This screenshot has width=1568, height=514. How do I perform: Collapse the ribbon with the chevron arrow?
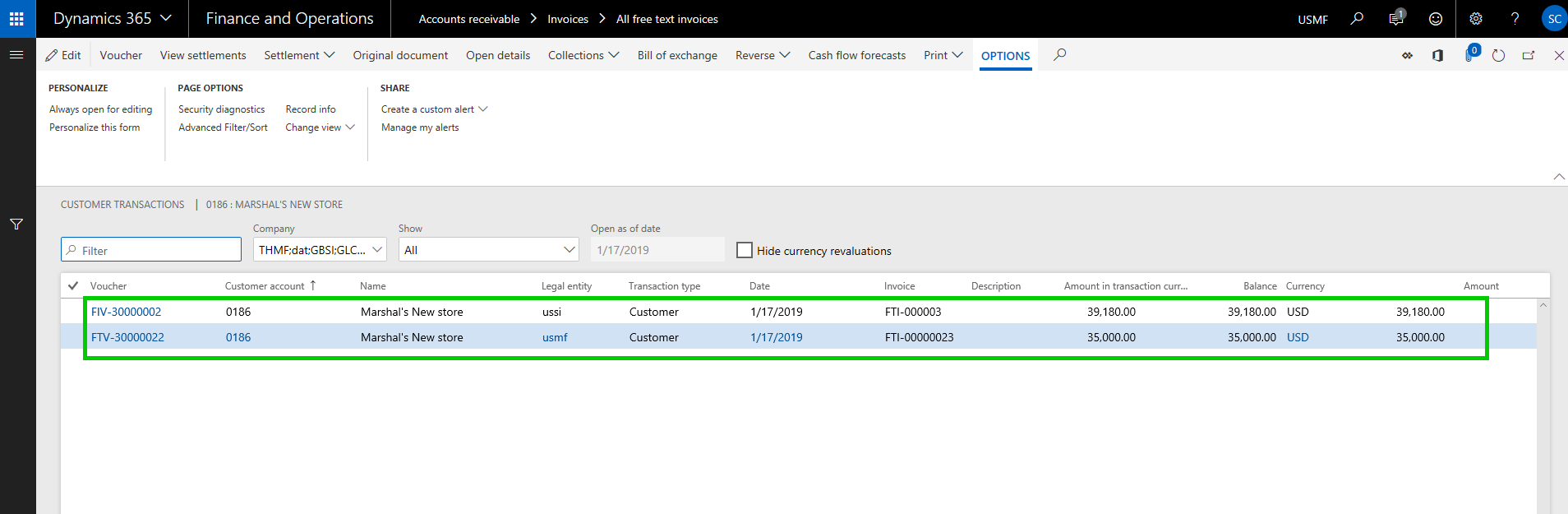pos(1558,177)
